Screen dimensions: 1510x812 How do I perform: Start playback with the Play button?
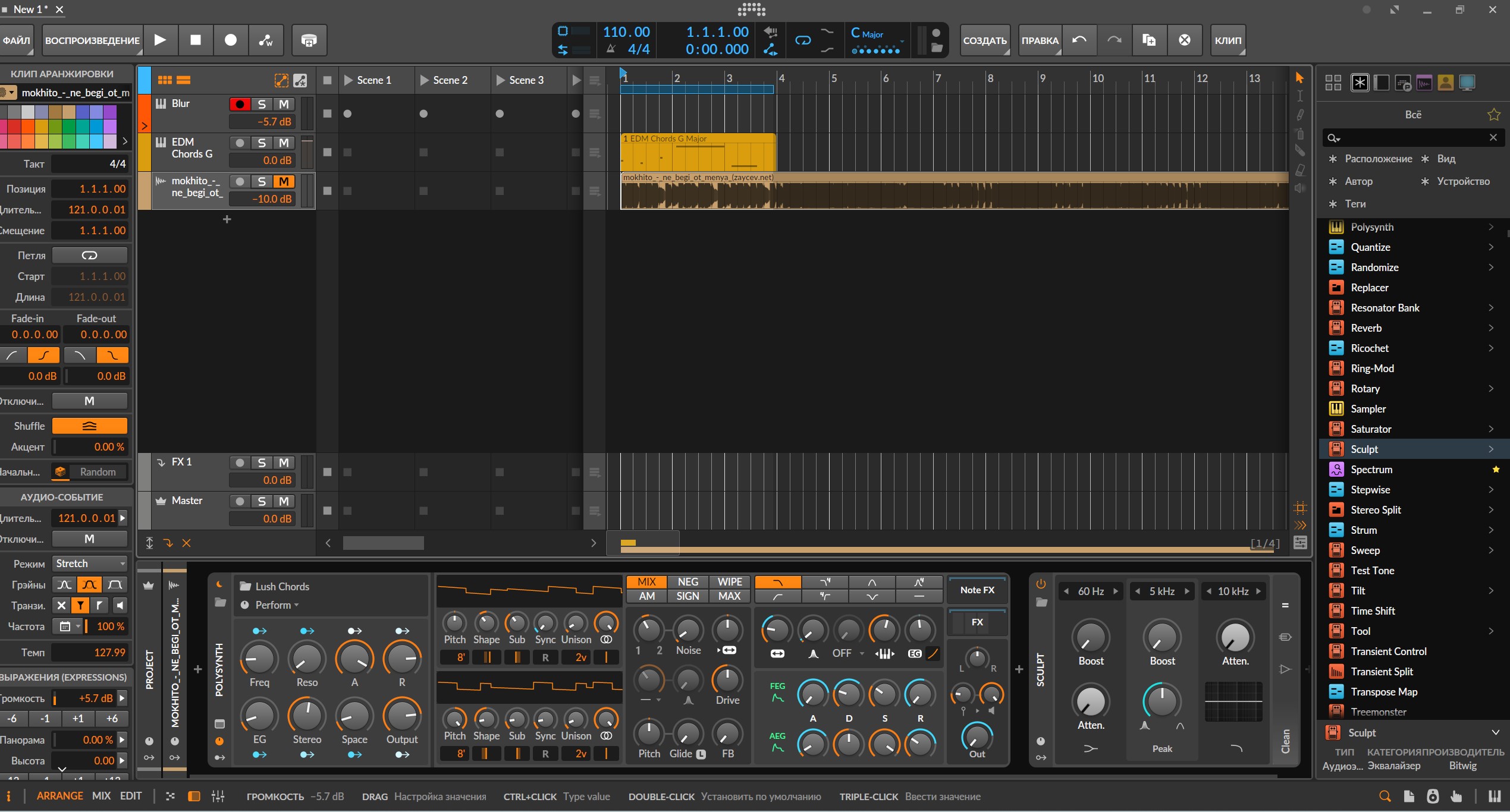(x=160, y=40)
